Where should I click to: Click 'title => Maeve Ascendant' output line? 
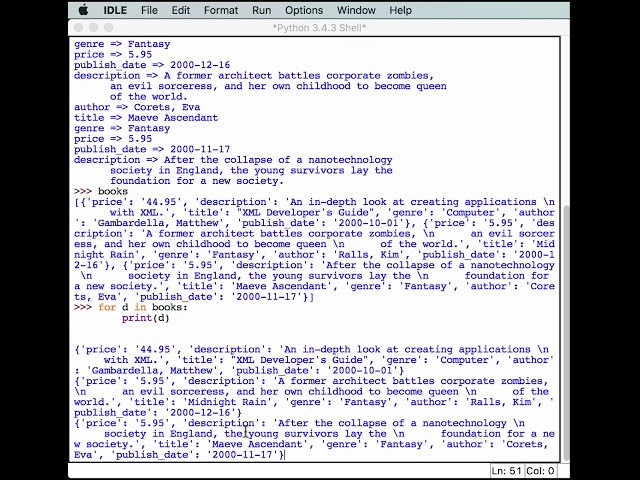146,118
